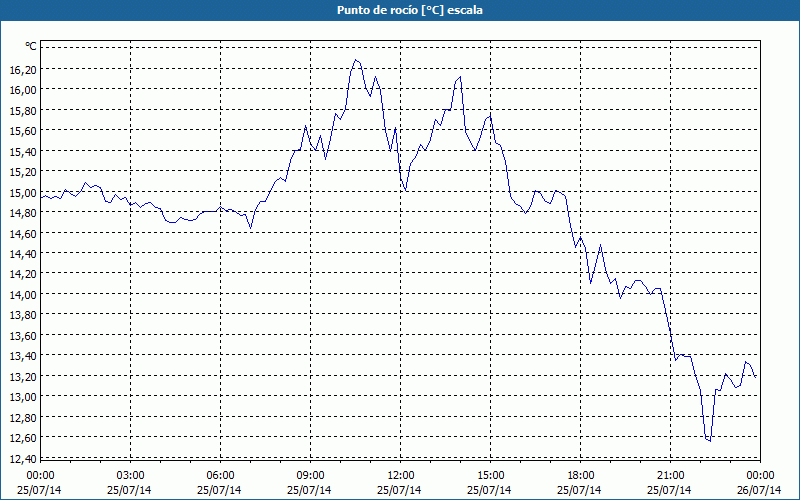Click the 15,60 axis value

[23, 131]
